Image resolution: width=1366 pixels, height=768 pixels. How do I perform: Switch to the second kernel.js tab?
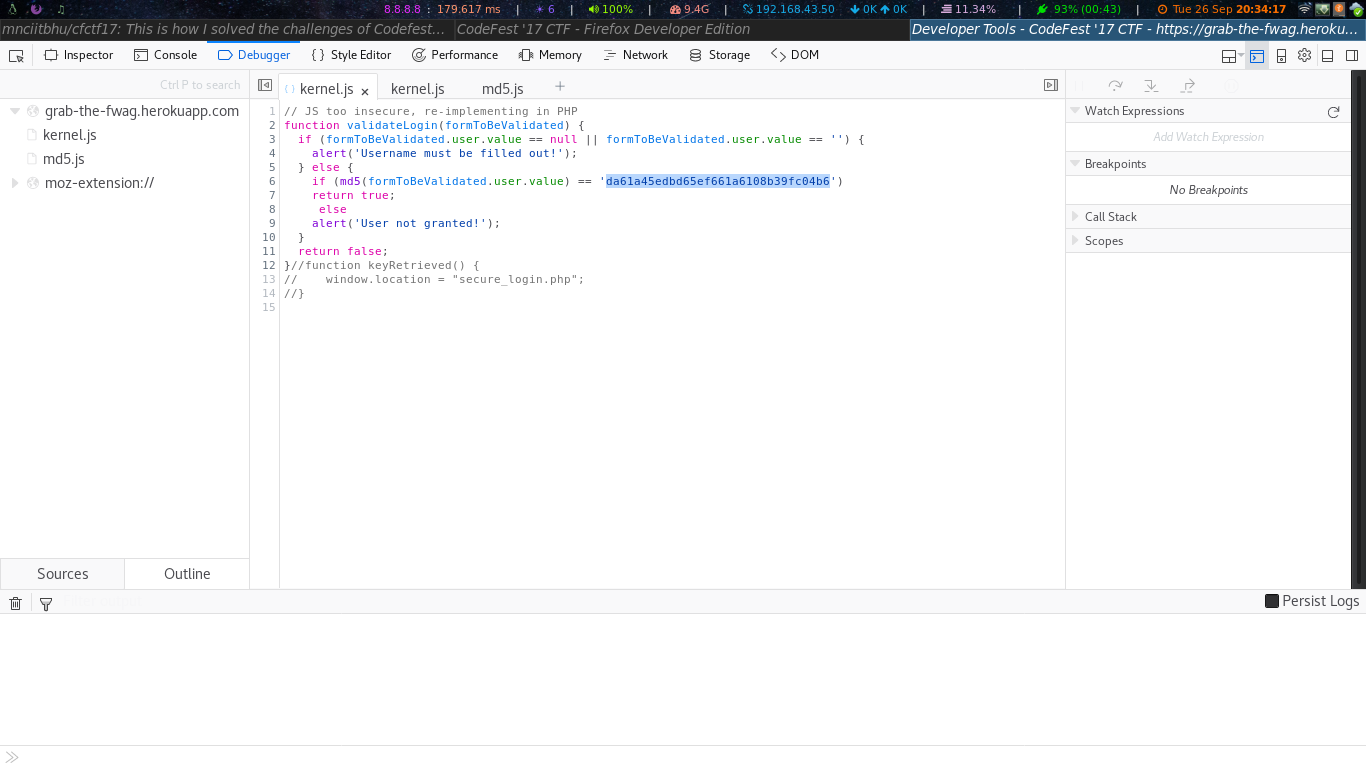(418, 89)
